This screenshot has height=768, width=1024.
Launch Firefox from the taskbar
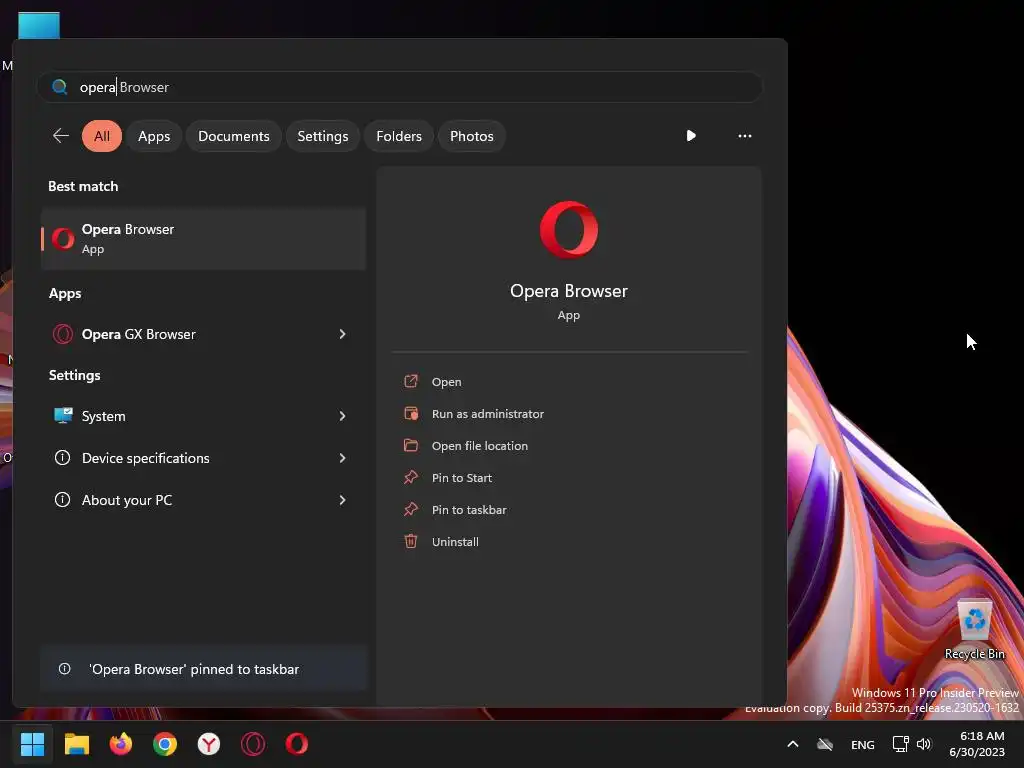121,744
